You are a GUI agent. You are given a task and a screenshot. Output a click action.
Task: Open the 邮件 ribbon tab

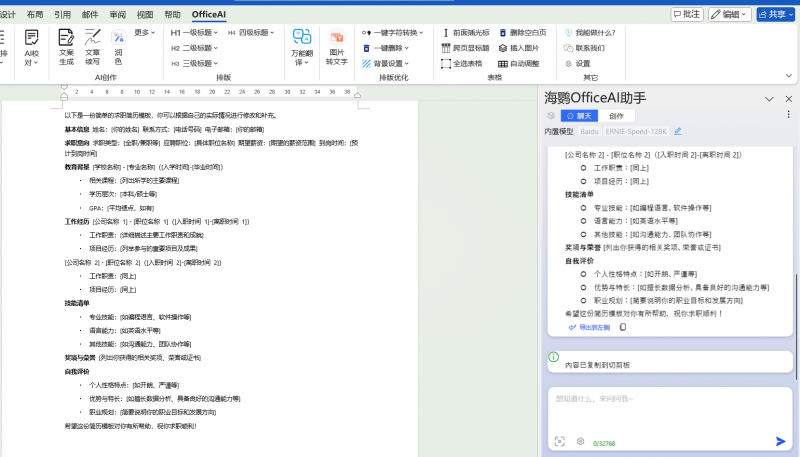tap(90, 14)
